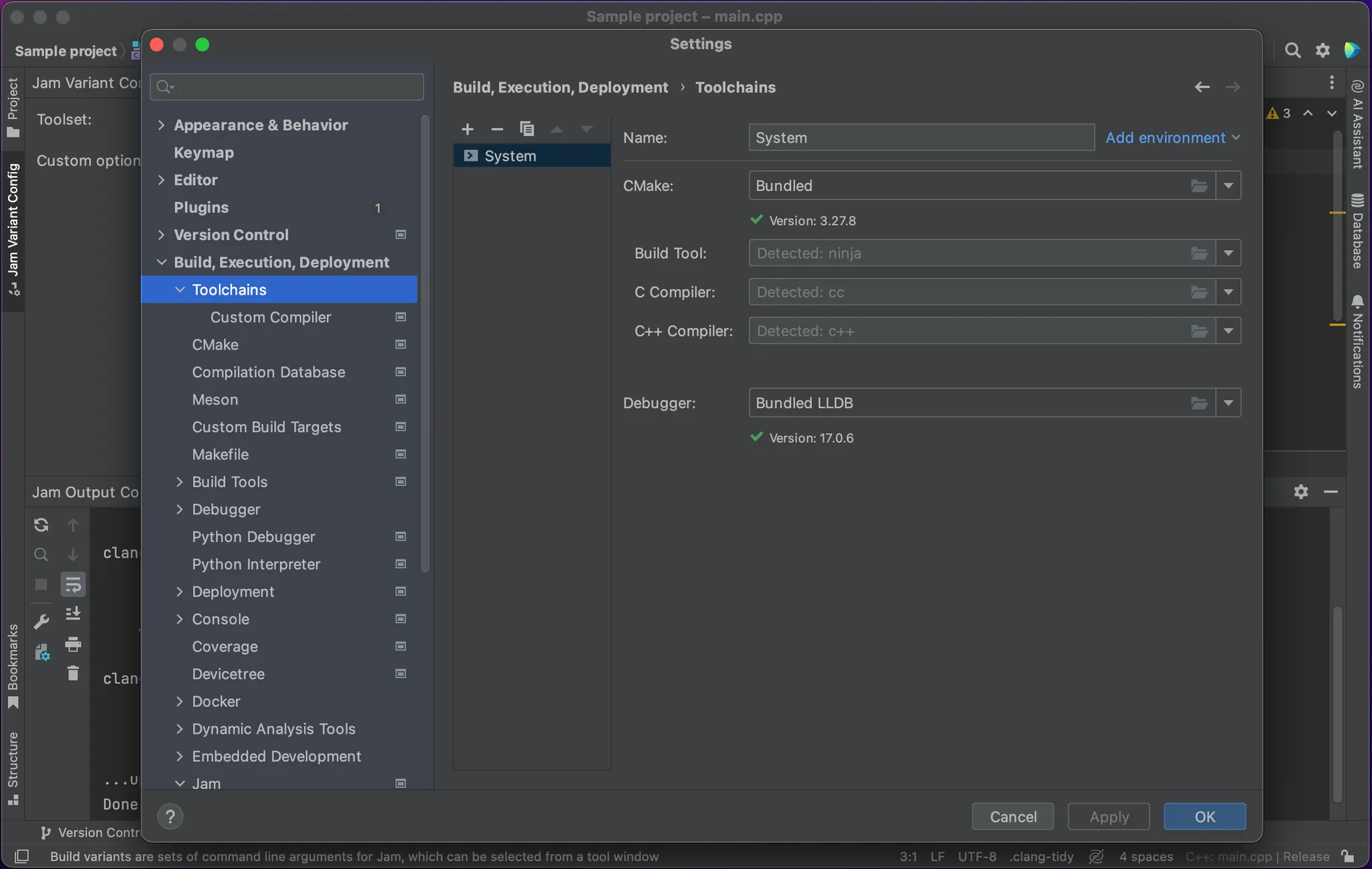Remove selected toolchain with minus icon
This screenshot has width=1372, height=869.
[x=497, y=129]
